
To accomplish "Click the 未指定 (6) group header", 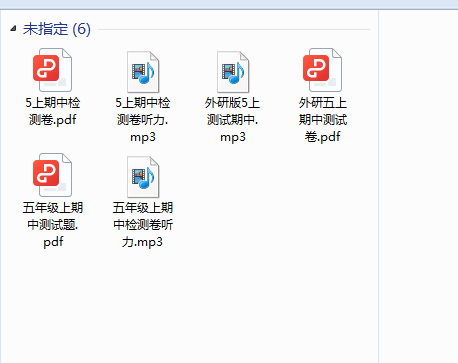I will pos(57,29).
